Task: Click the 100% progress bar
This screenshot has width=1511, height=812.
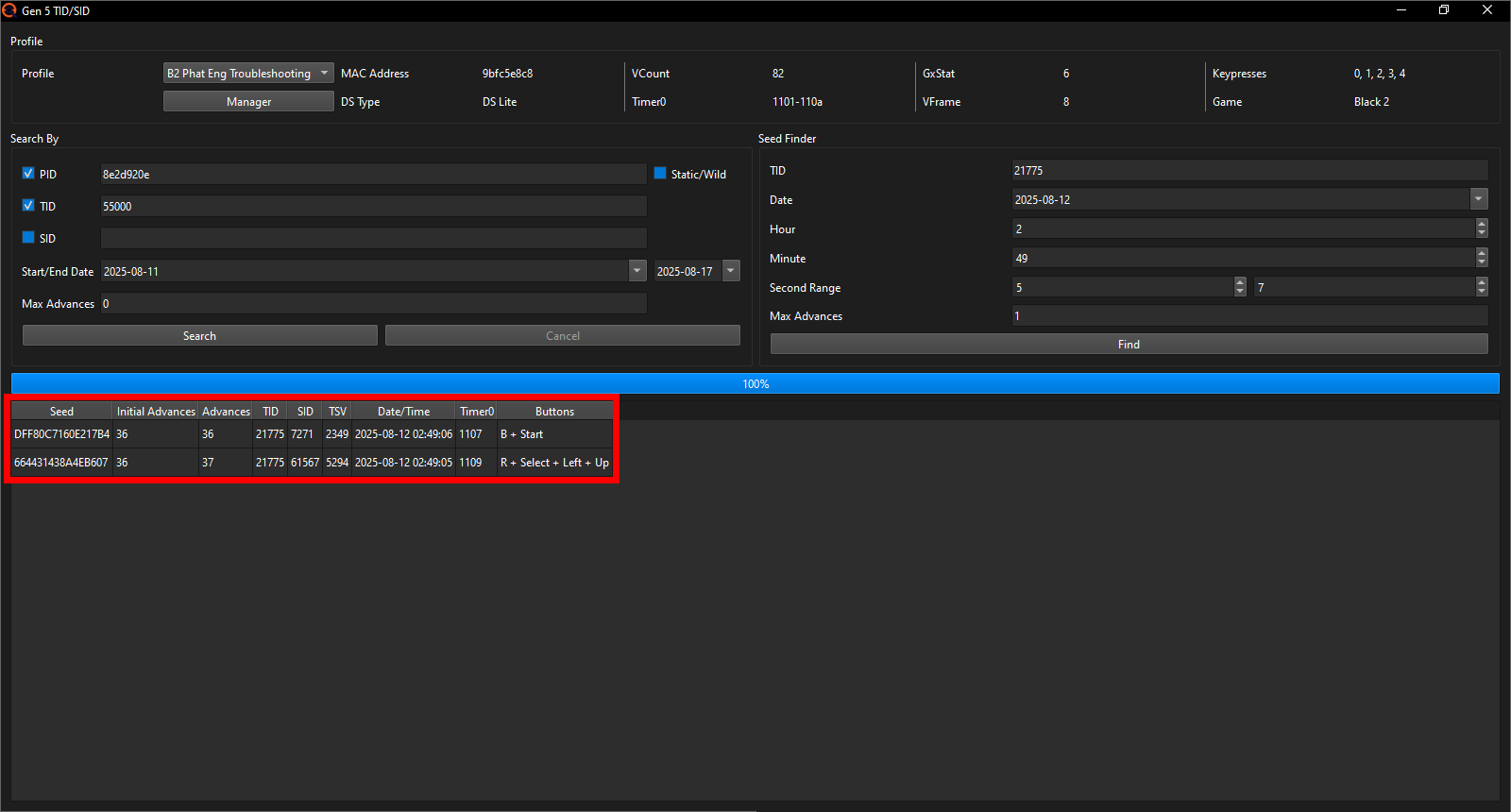Action: pos(755,384)
